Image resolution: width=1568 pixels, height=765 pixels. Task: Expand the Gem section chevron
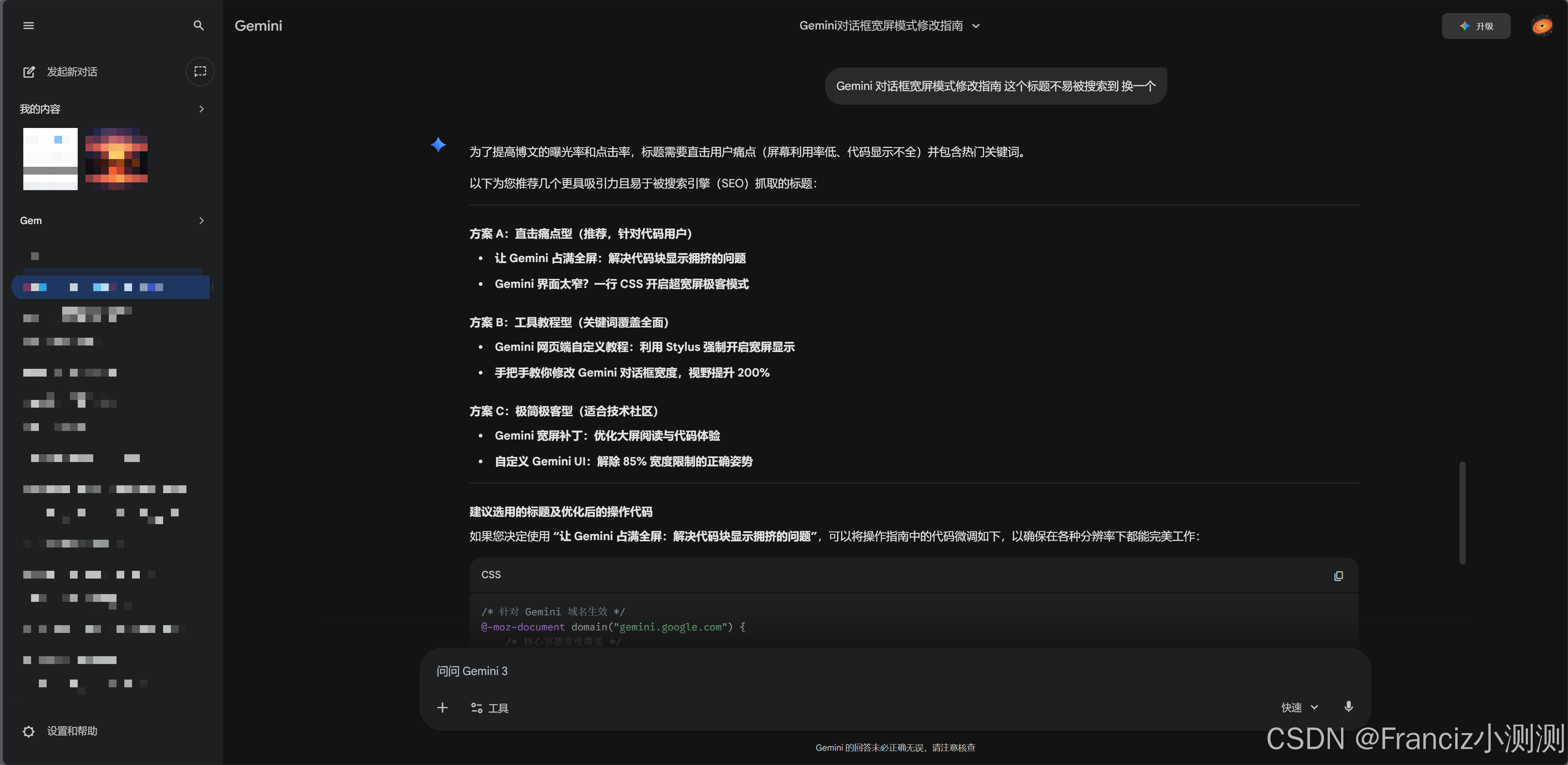[202, 220]
